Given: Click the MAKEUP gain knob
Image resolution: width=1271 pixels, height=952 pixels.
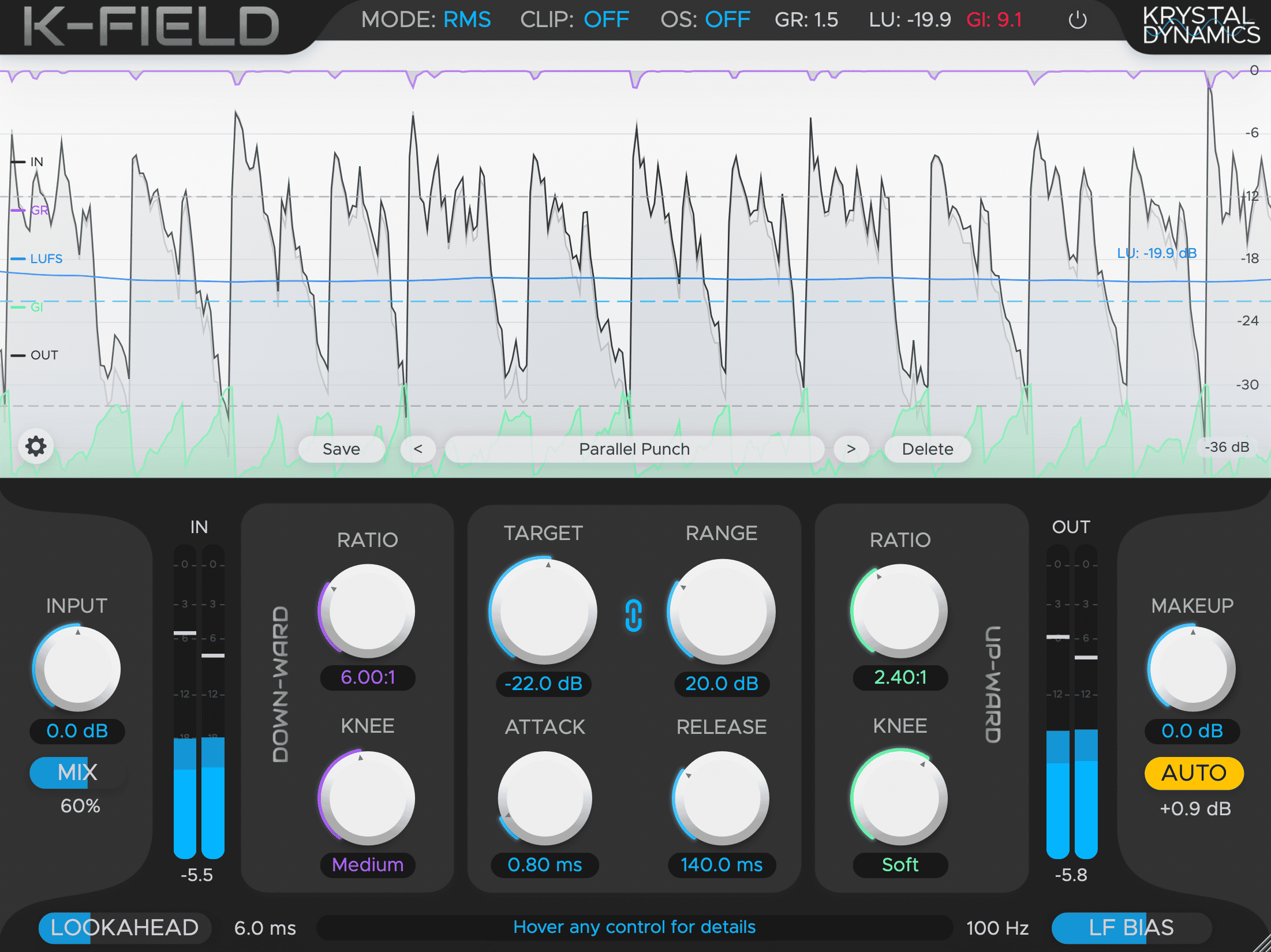Looking at the screenshot, I should pos(1193,668).
